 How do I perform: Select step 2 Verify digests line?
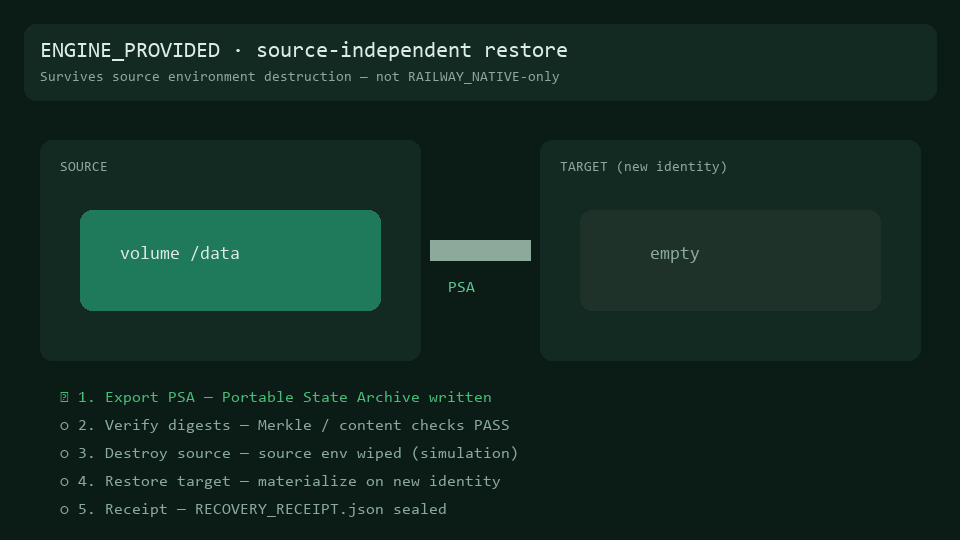click(285, 426)
